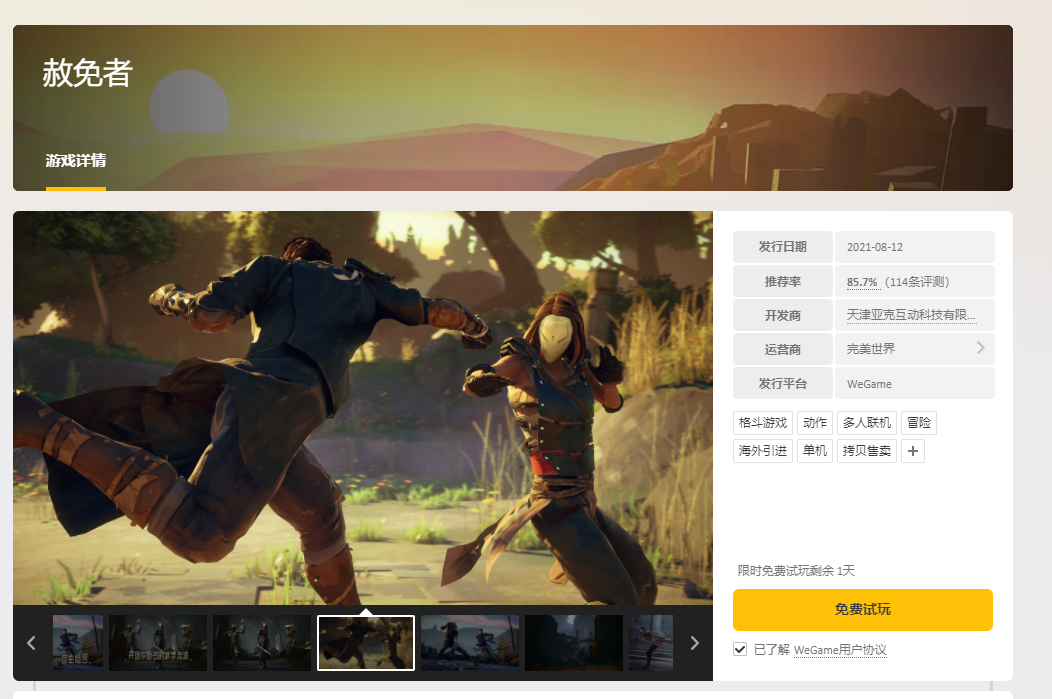Select the 拷贝售卖 tag
This screenshot has width=1052, height=699.
tap(867, 451)
